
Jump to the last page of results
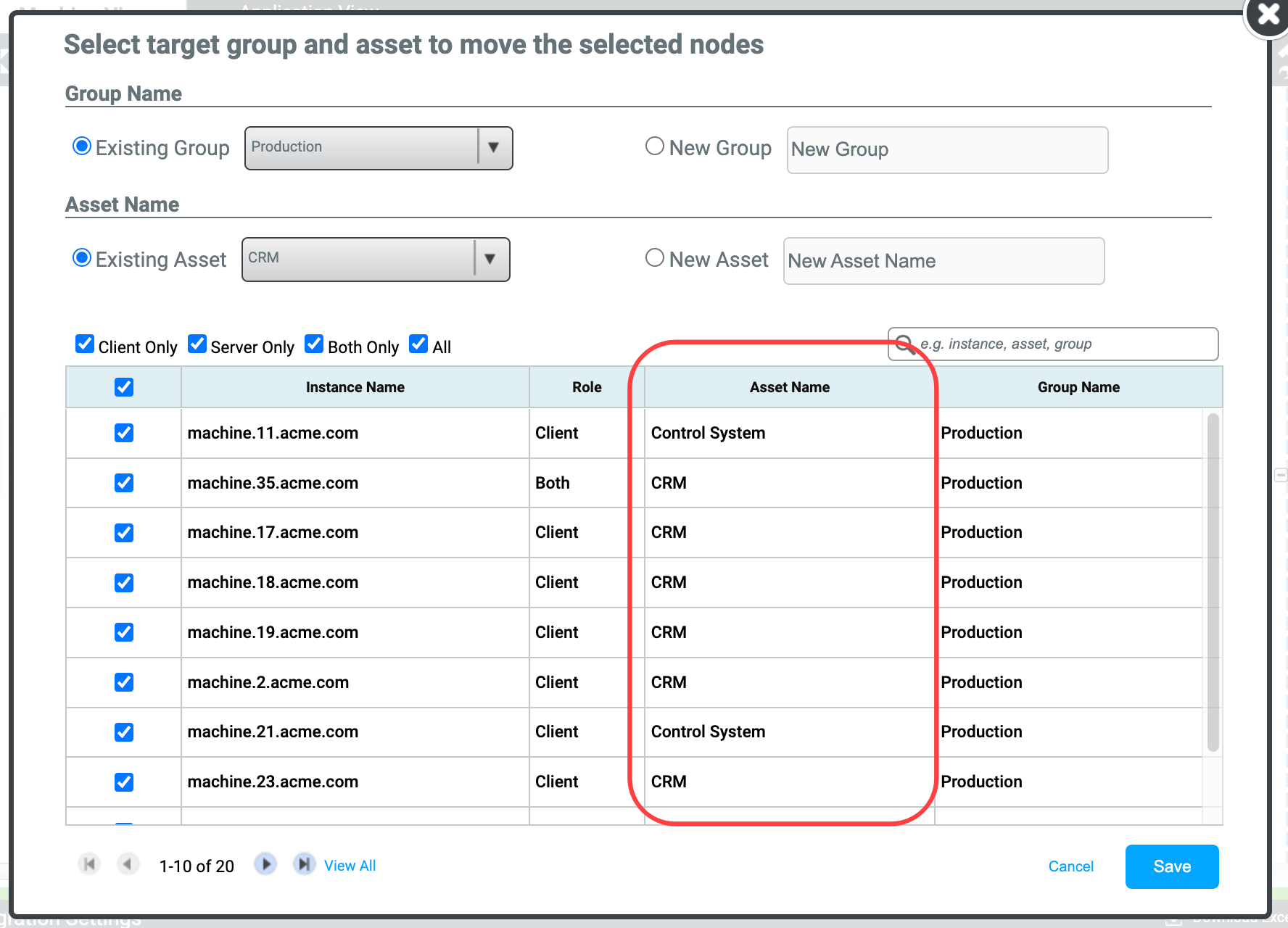(x=305, y=864)
